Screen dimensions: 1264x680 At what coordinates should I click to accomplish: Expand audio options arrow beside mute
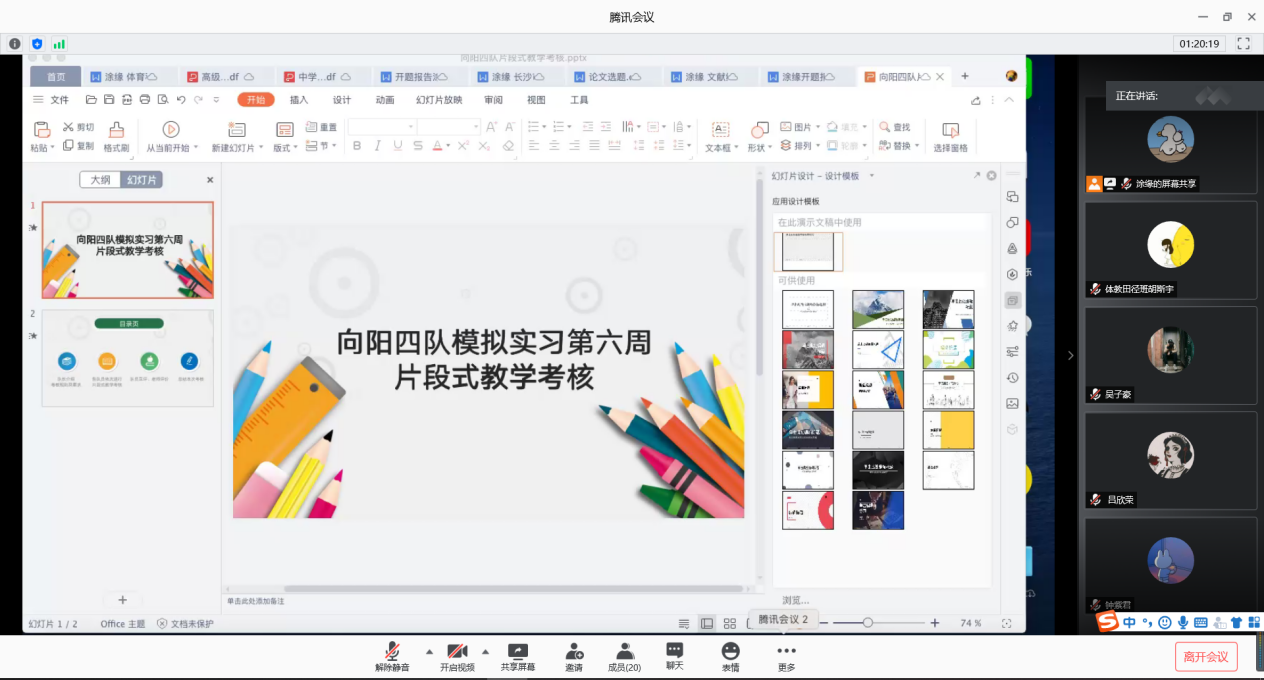click(x=429, y=650)
